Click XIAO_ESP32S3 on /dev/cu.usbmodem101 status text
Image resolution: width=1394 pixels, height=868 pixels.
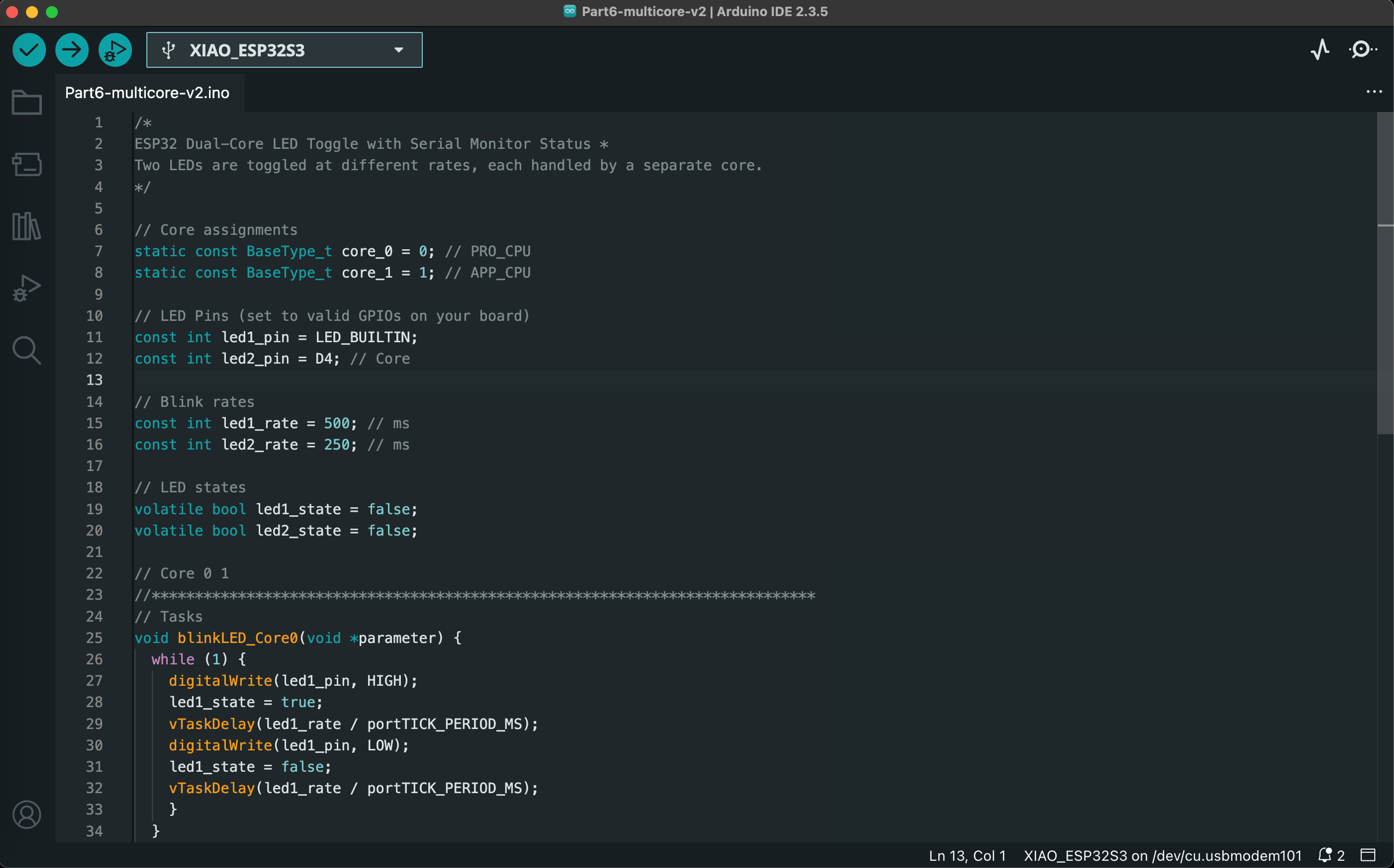point(1162,855)
